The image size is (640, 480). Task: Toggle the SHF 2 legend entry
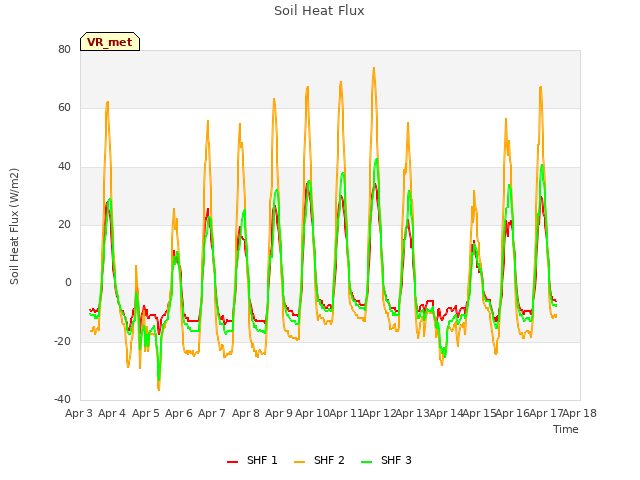tap(319, 460)
